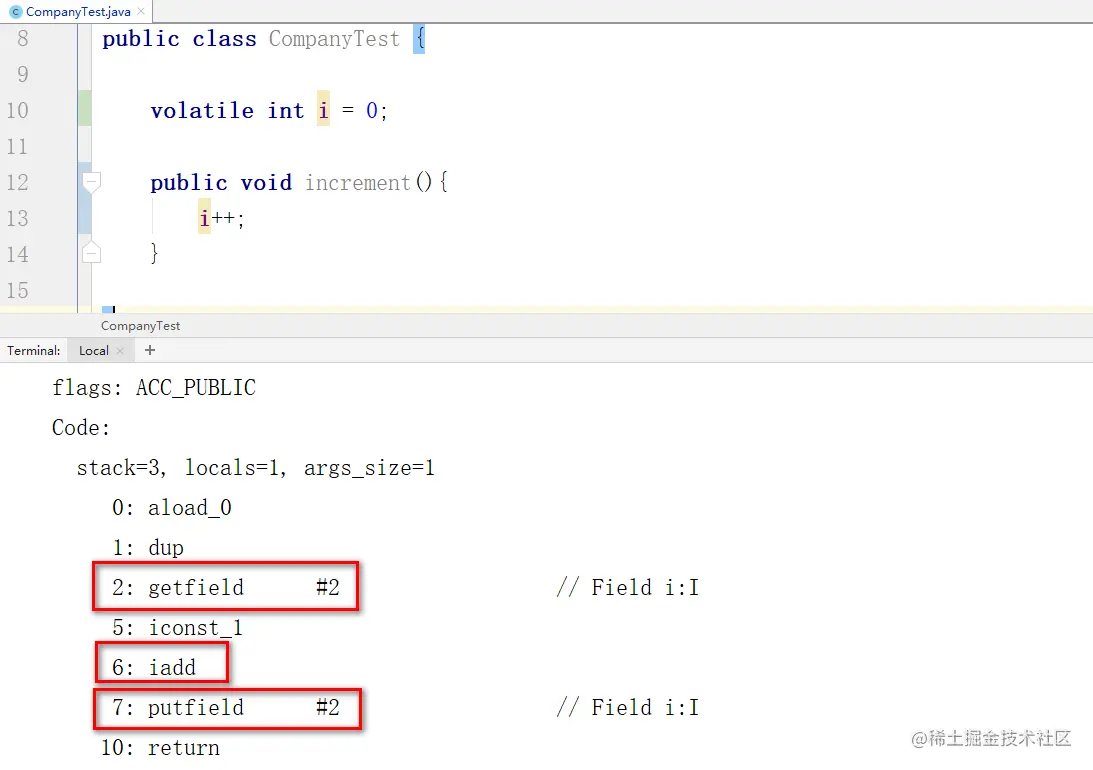Image resolution: width=1093 pixels, height=770 pixels.
Task: Click the highlighted opening brace of the class
Action: 419,38
